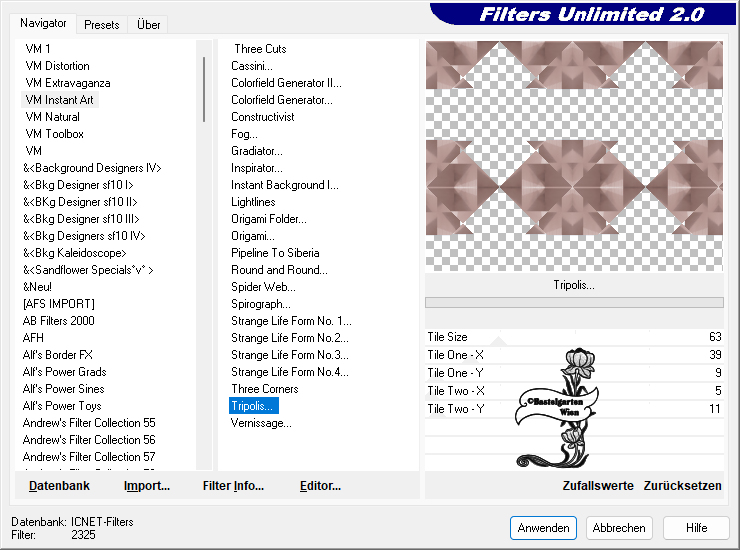740x550 pixels.
Task: Select Alf's Power Toys category
Action: tap(62, 406)
